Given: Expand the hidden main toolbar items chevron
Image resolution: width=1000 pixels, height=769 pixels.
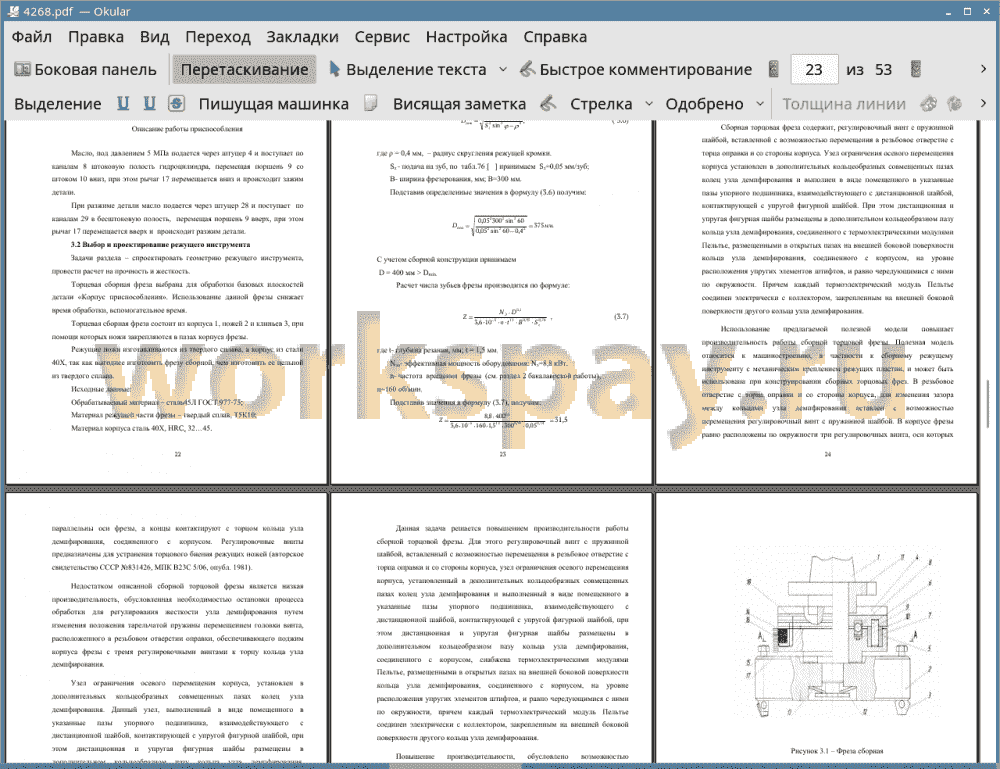Looking at the screenshot, I should (983, 69).
